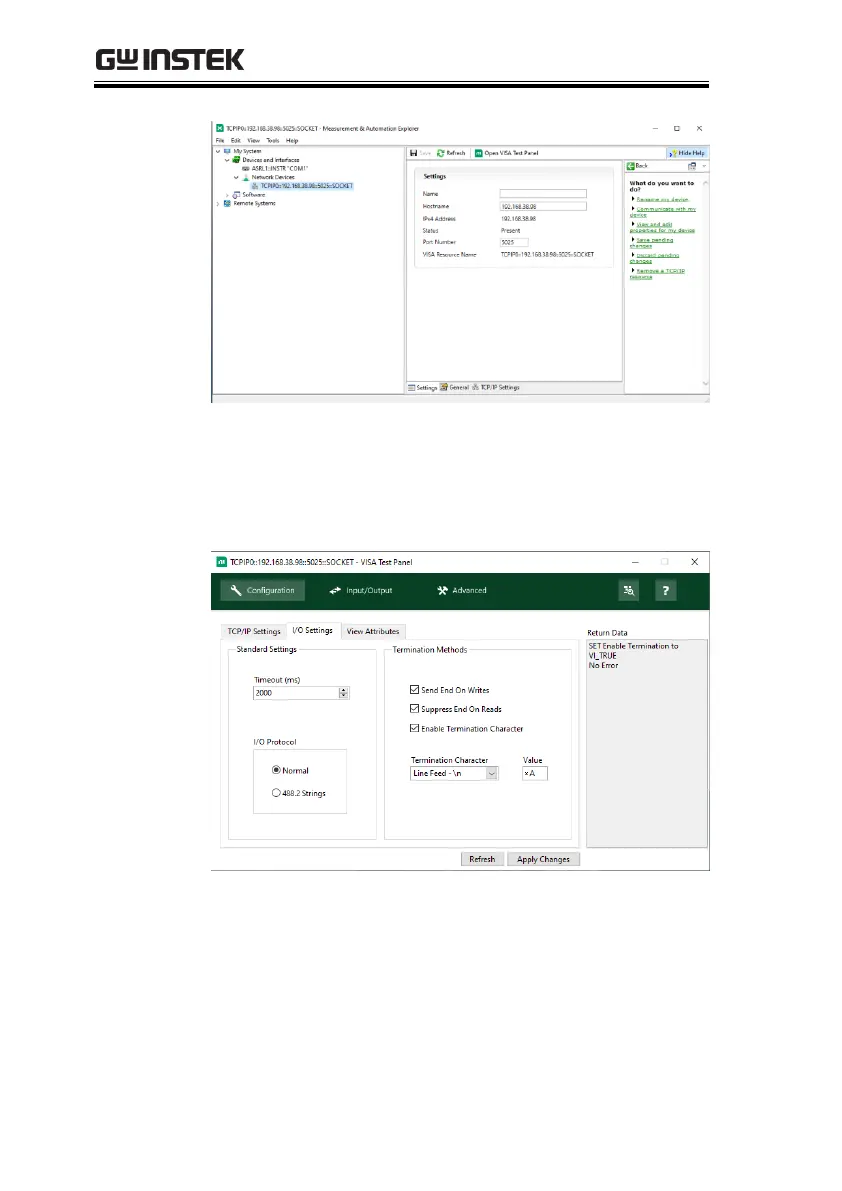Viewport: 842px width, 1191px height.
Task: Open the Tools menu
Action: click(272, 141)
